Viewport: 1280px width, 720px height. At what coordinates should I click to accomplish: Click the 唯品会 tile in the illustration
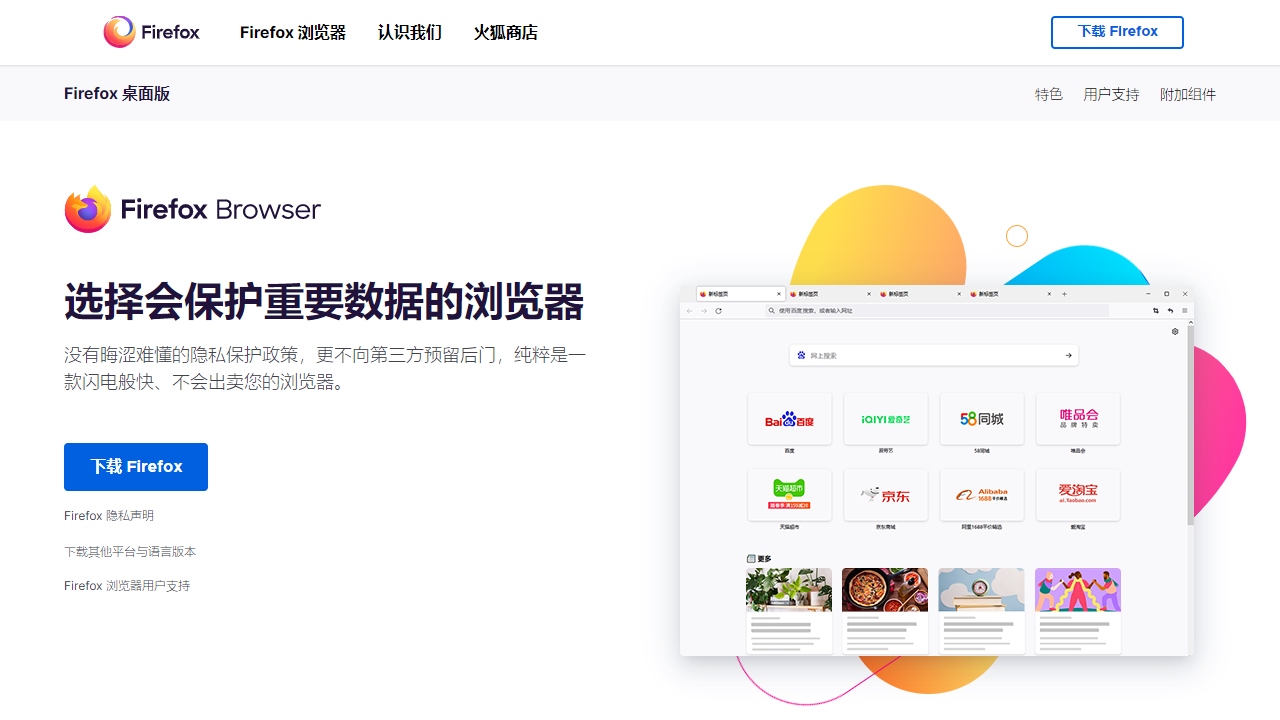pyautogui.click(x=1078, y=419)
